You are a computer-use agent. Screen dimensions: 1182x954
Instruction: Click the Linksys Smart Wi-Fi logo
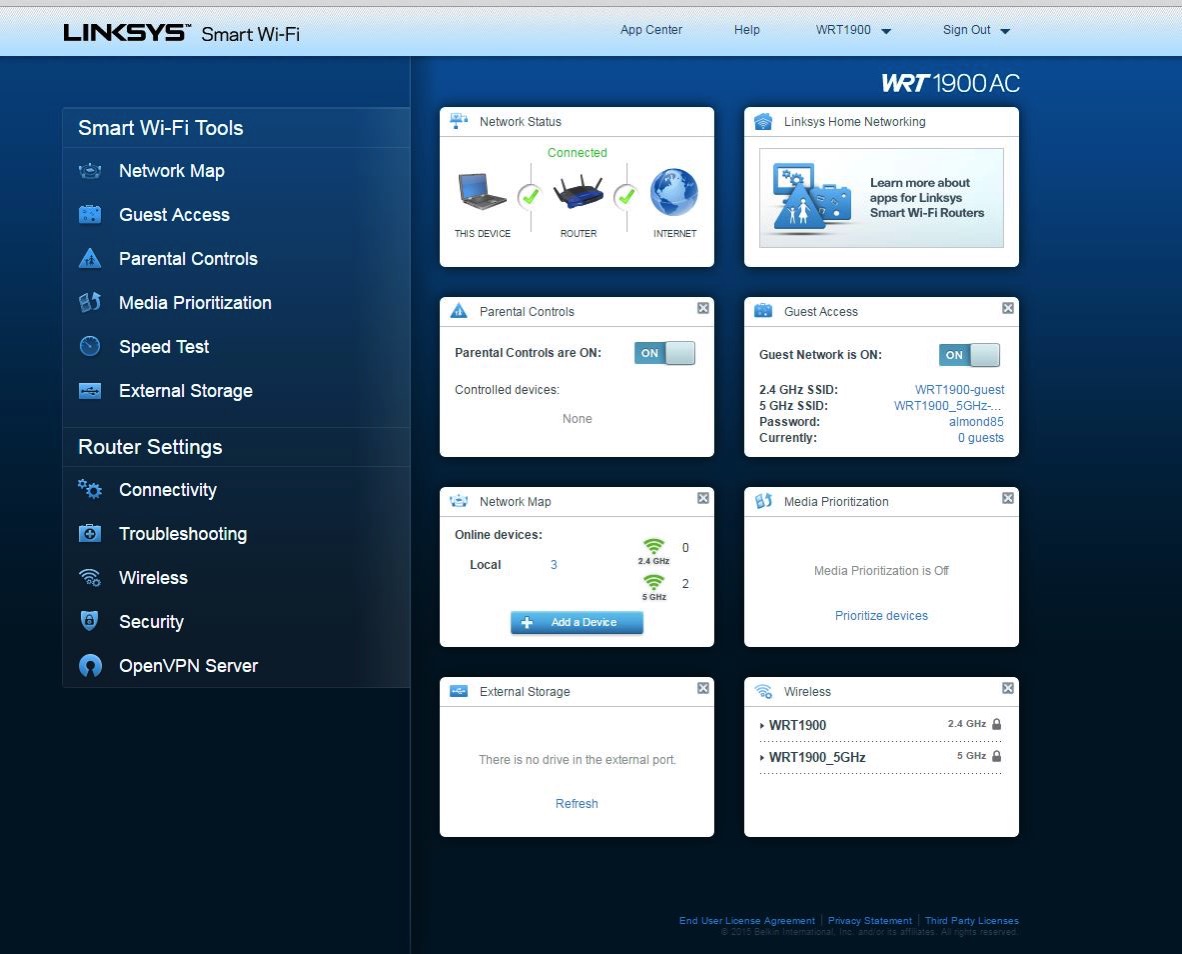(181, 33)
